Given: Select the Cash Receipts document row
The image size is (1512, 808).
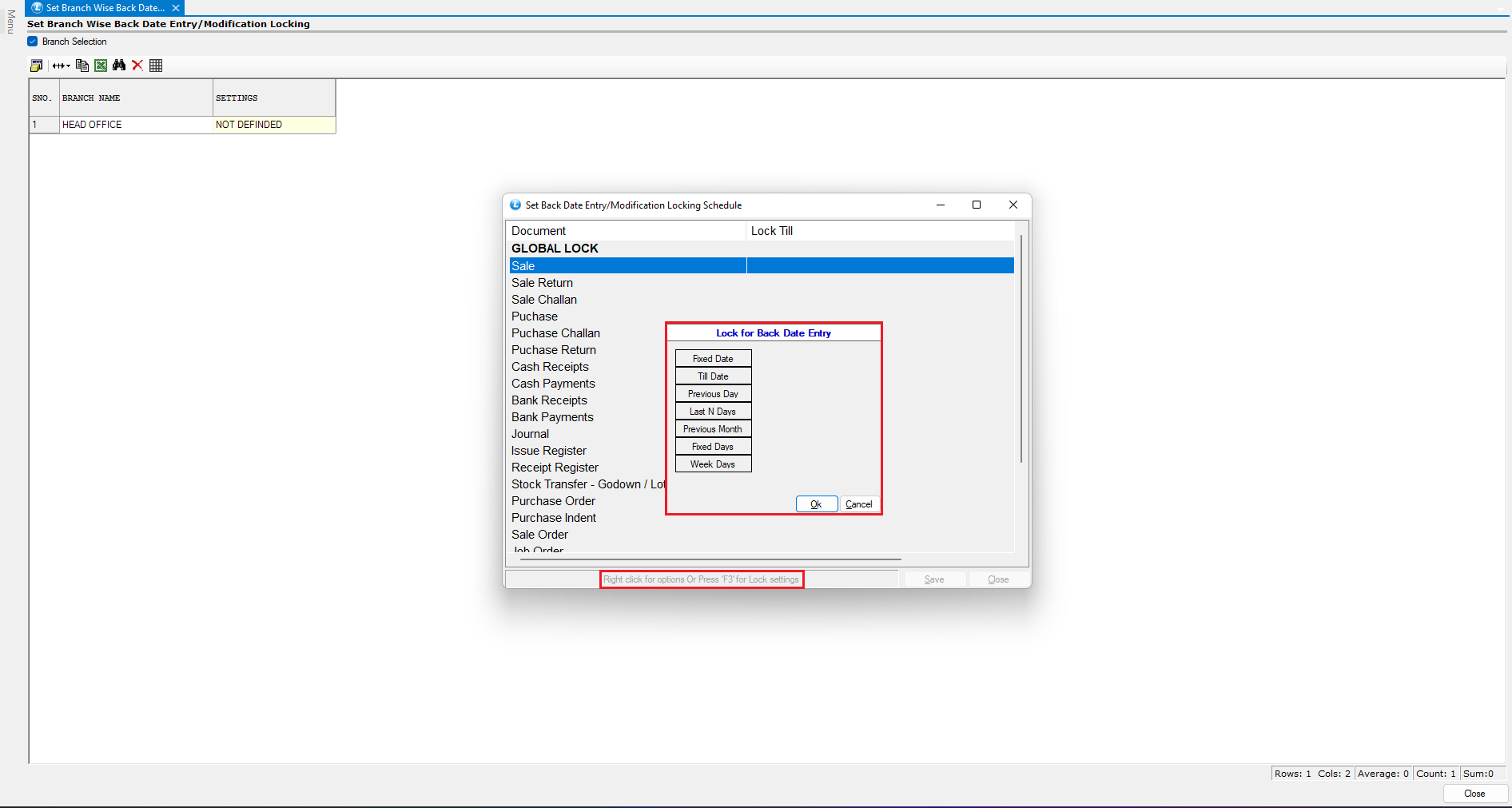Looking at the screenshot, I should pos(550,367).
